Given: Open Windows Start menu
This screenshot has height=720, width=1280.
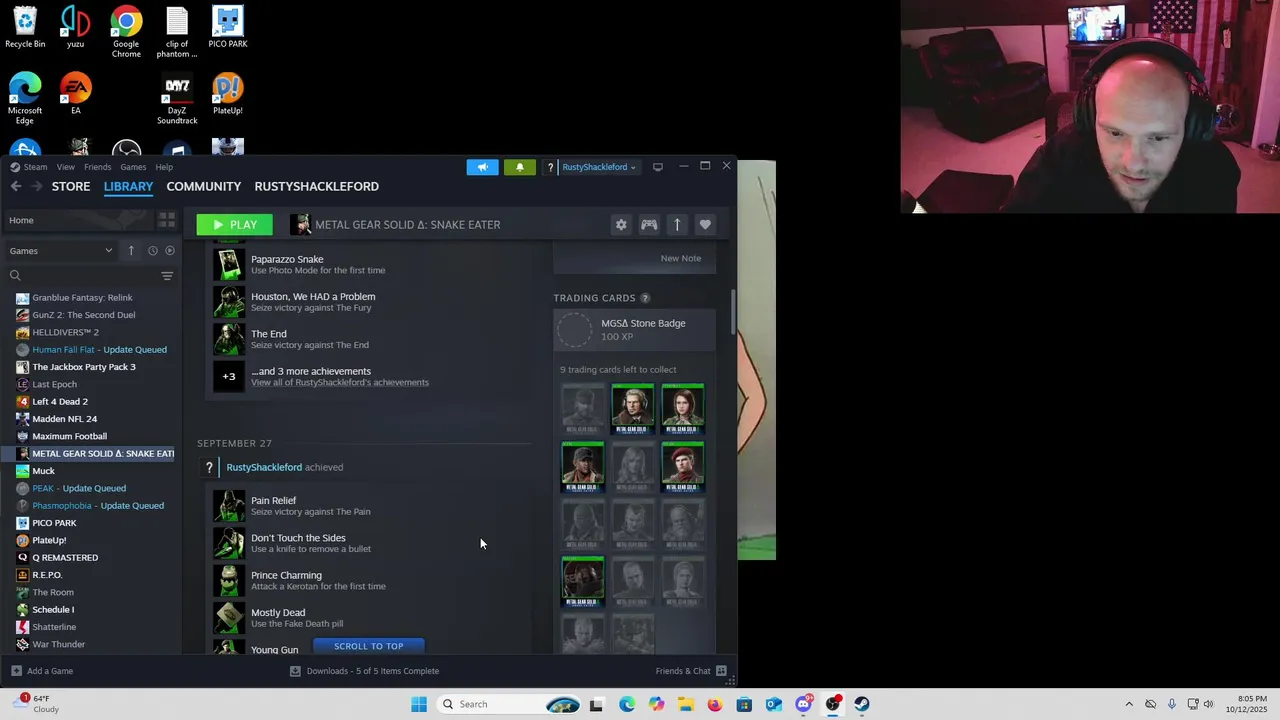Looking at the screenshot, I should tap(419, 704).
